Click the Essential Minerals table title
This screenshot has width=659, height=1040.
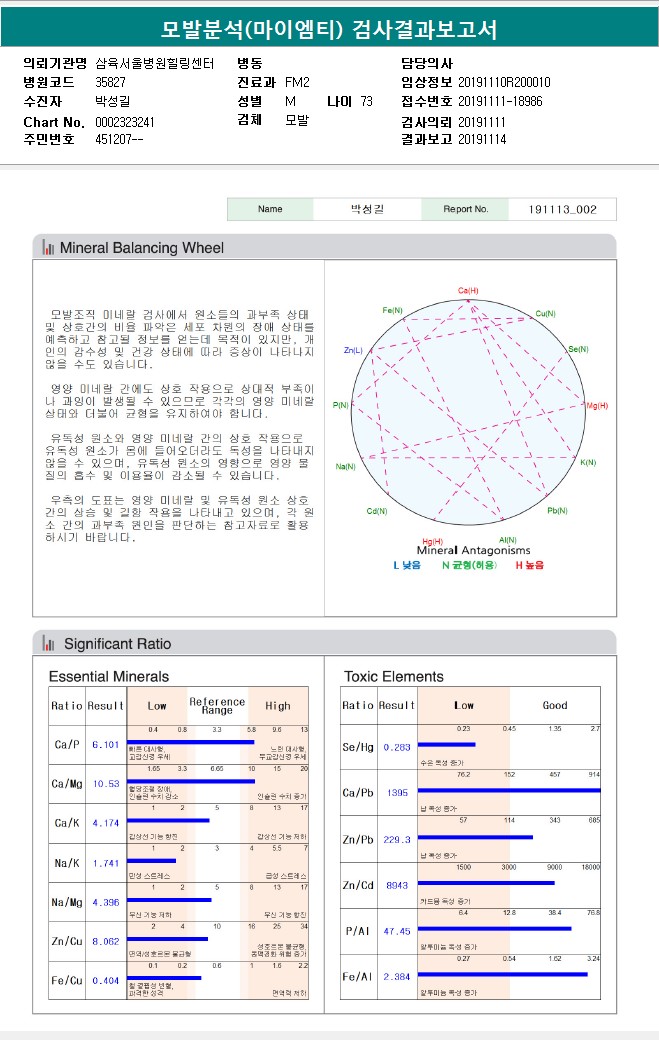coord(109,676)
